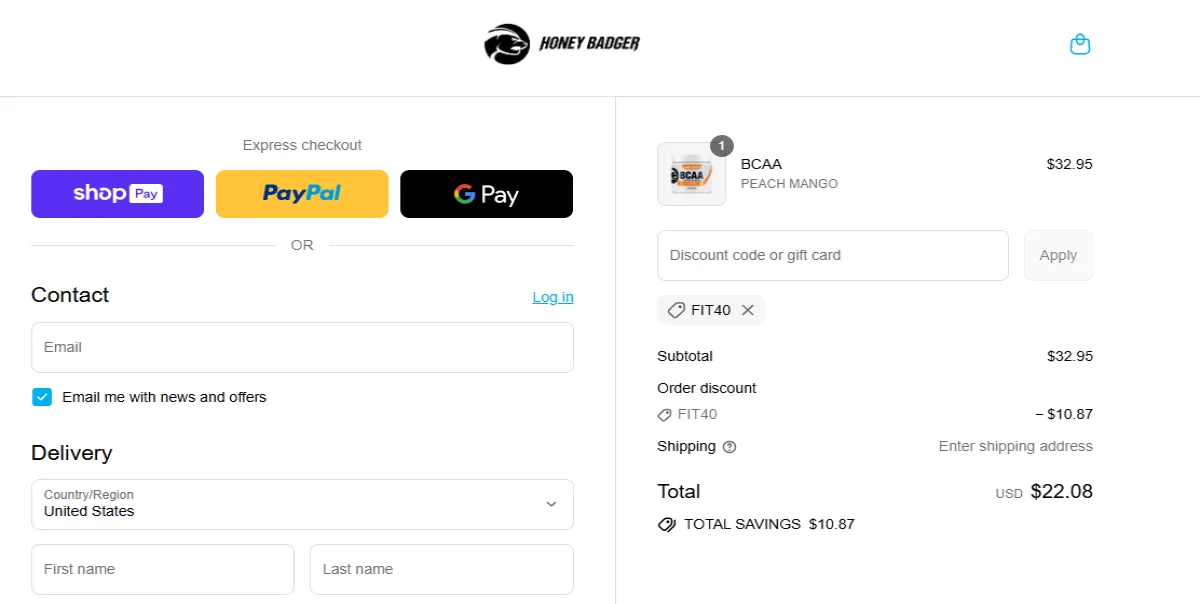Pay with Shop Pay express checkout
The height and width of the screenshot is (604, 1200).
coord(117,194)
